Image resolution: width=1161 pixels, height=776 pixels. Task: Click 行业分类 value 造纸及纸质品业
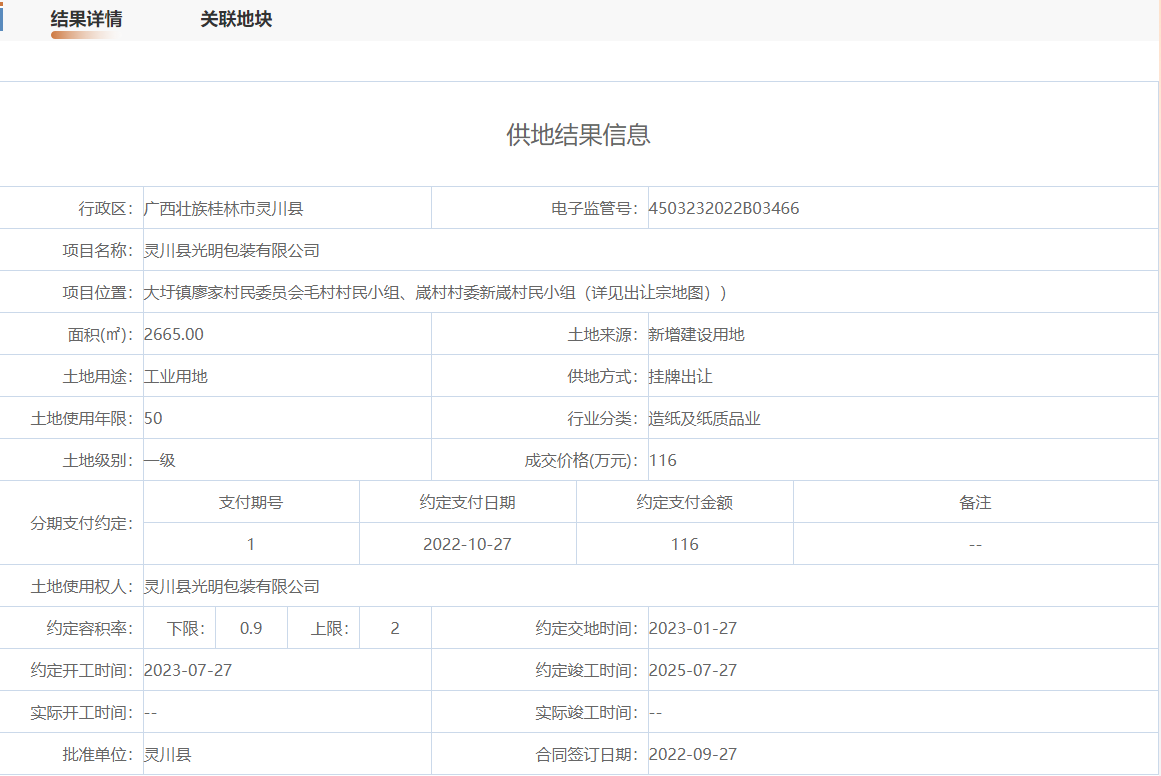[705, 419]
